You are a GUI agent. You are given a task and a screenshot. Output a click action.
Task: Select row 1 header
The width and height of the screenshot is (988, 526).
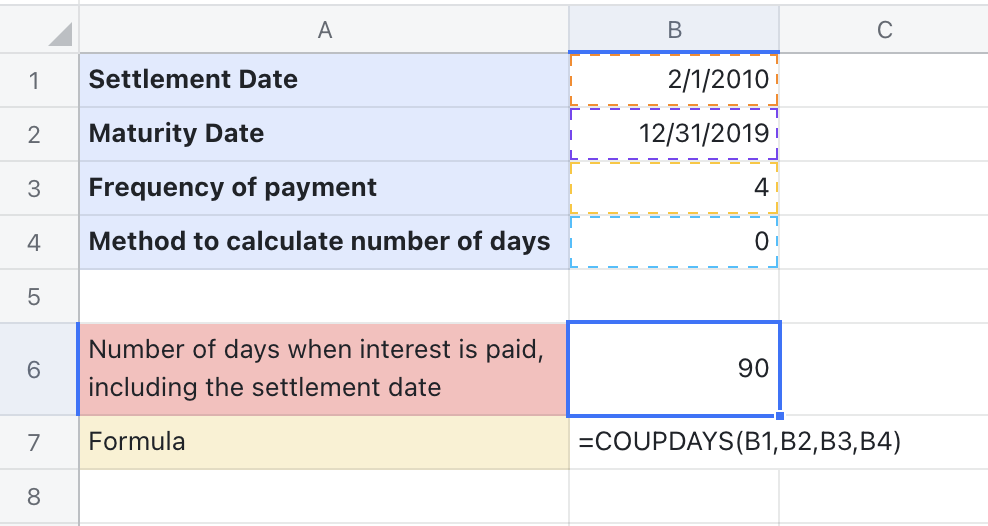(x=35, y=80)
